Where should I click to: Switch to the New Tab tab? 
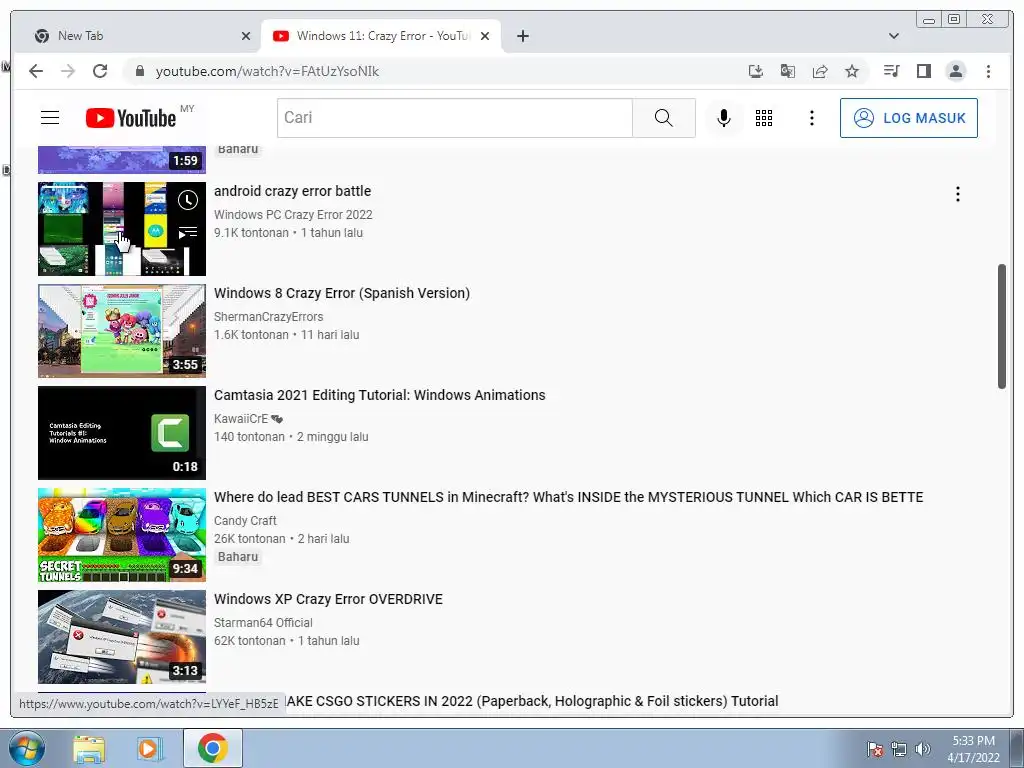coord(137,36)
